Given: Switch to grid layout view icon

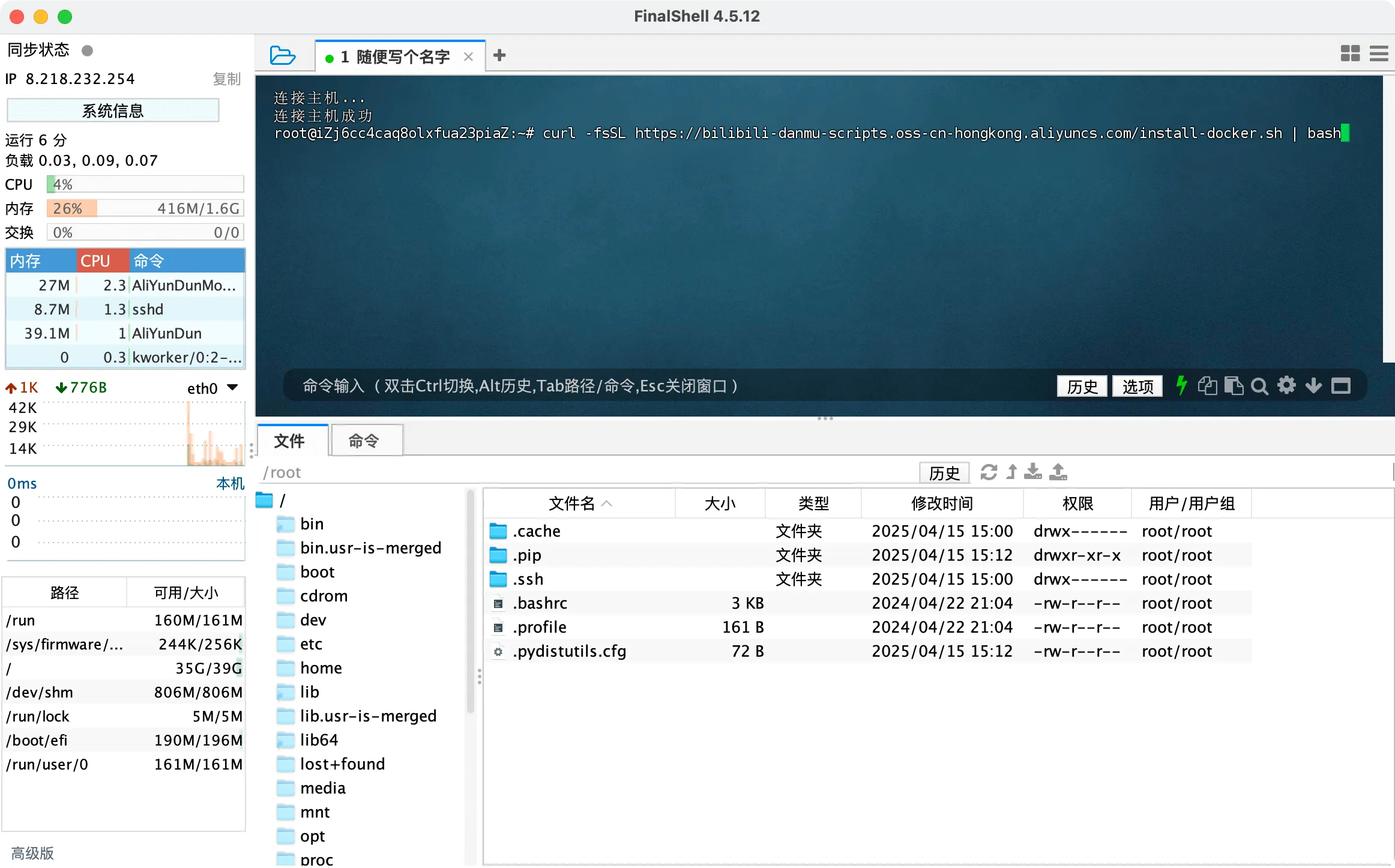Looking at the screenshot, I should [1350, 53].
